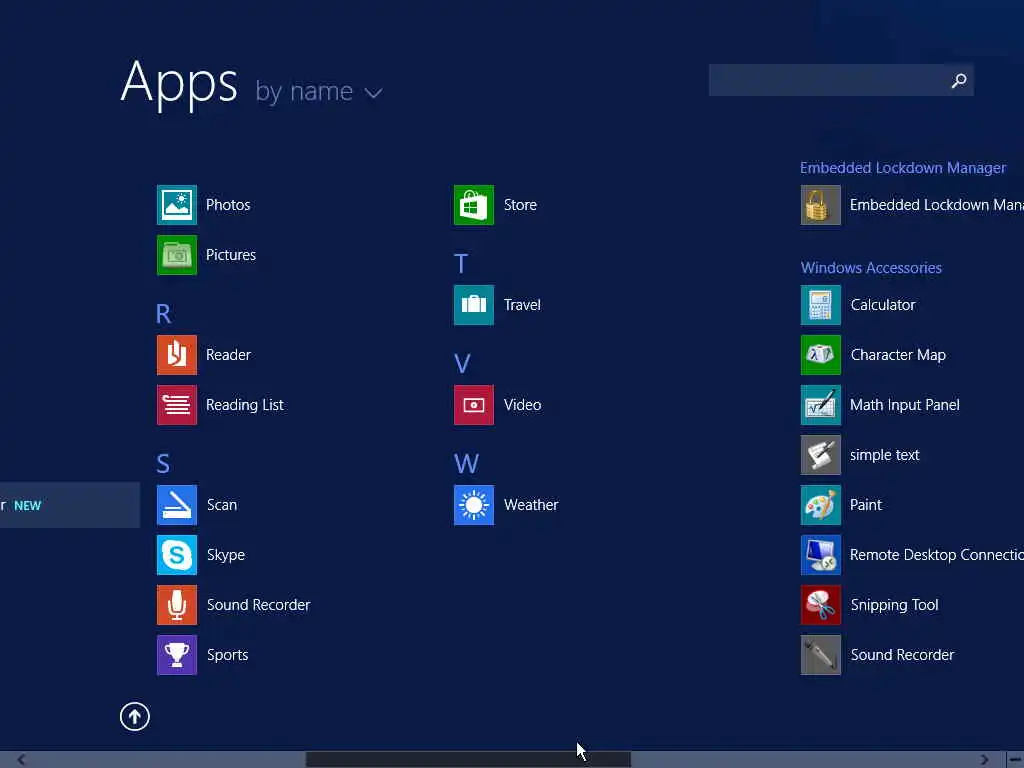Launch the Reader app icon
Viewport: 1024px width, 768px height.
(x=176, y=355)
